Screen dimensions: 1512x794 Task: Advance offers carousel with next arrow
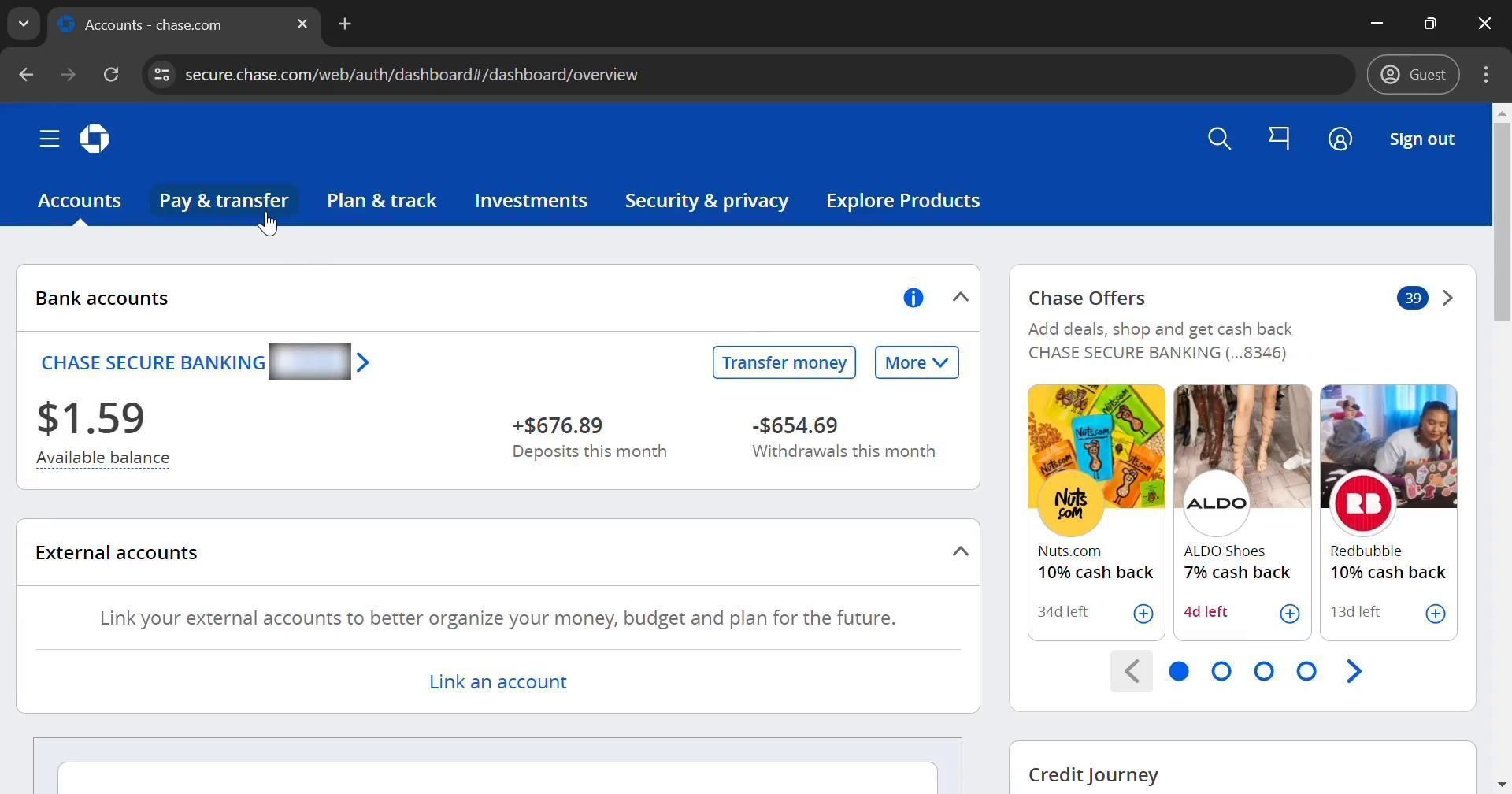click(x=1354, y=671)
